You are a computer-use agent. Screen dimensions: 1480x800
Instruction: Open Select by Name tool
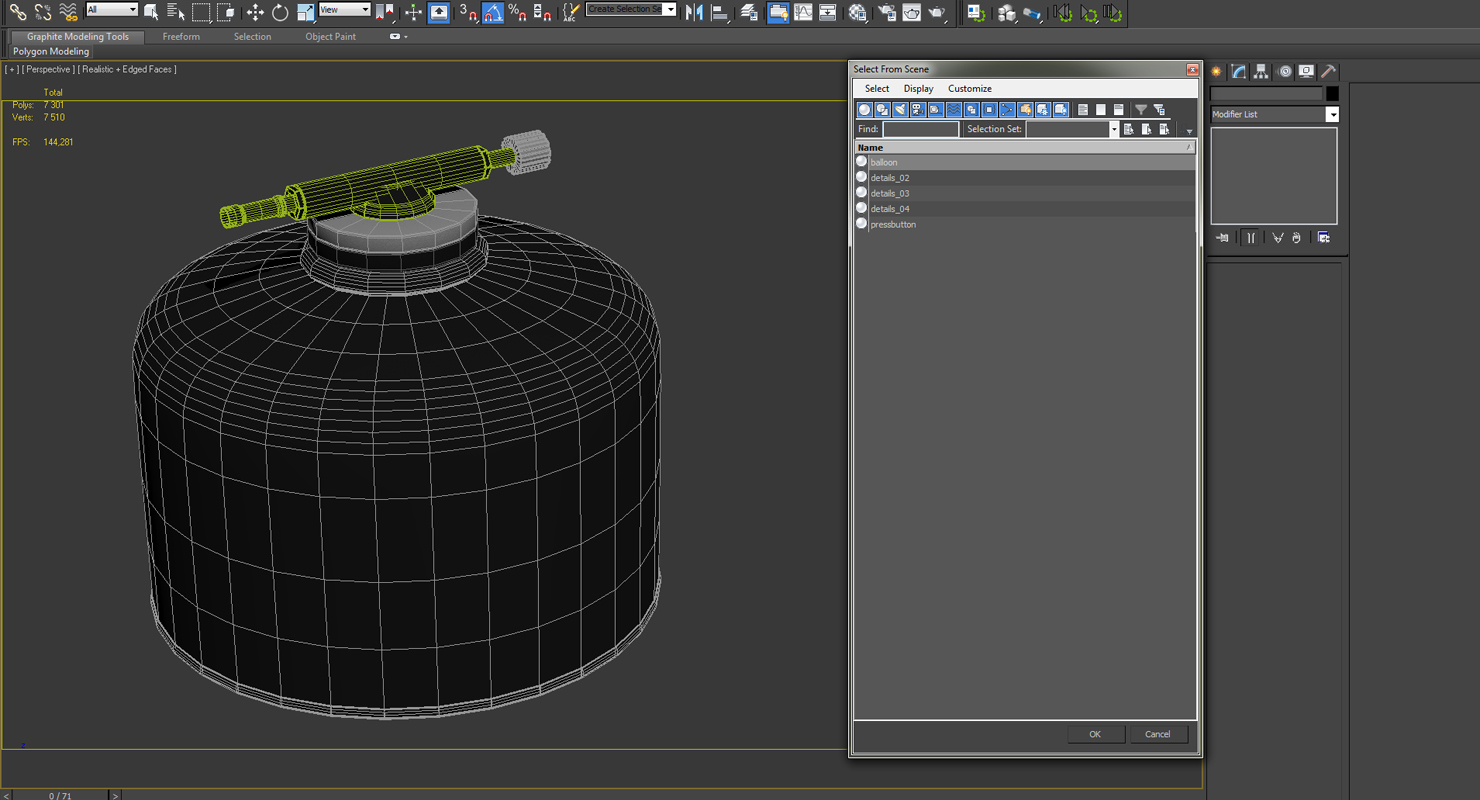pyautogui.click(x=176, y=12)
